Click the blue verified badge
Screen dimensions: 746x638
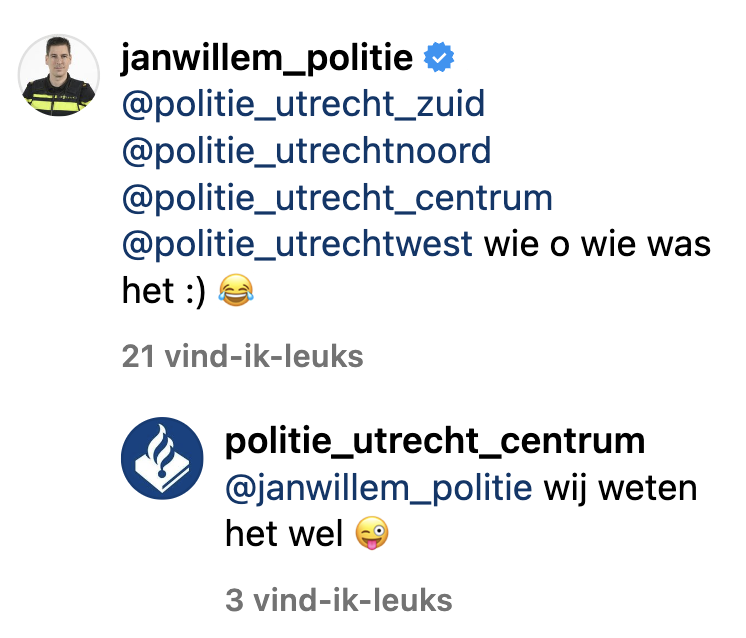(438, 59)
